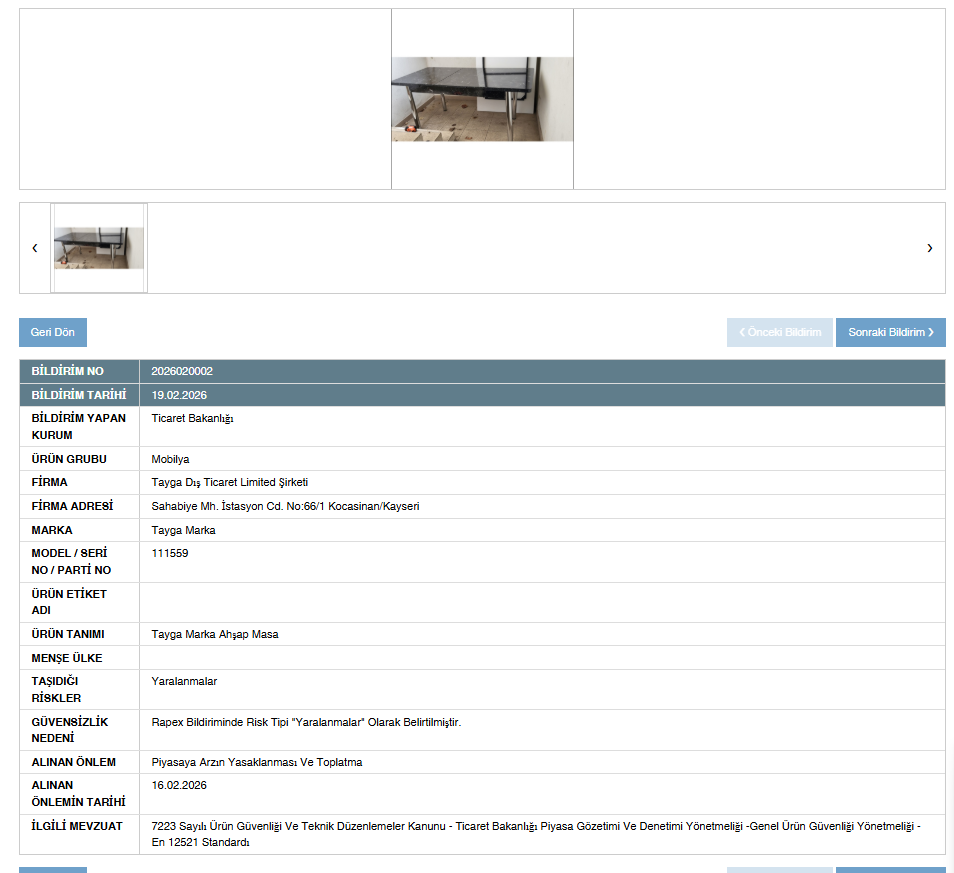Click the Kocasinan/Kayseri company address
Screen dimensions: 954x873
click(285, 506)
